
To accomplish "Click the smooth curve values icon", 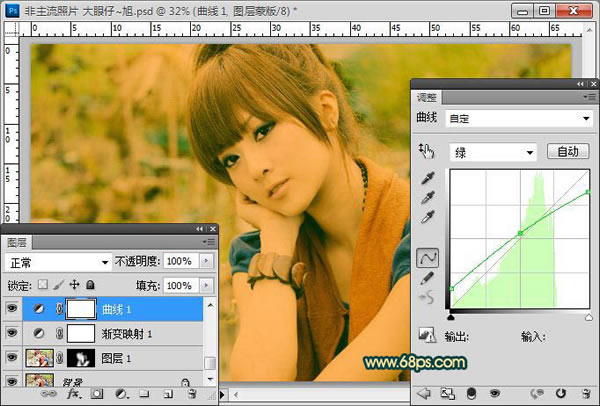I will pyautogui.click(x=427, y=297).
